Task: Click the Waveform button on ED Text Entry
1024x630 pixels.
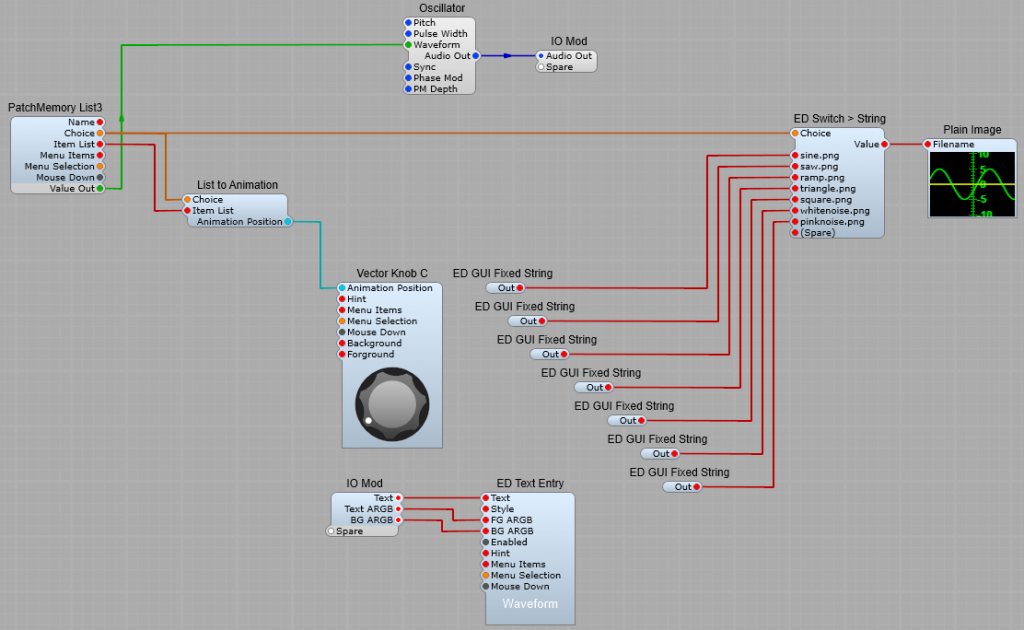Action: [x=530, y=604]
